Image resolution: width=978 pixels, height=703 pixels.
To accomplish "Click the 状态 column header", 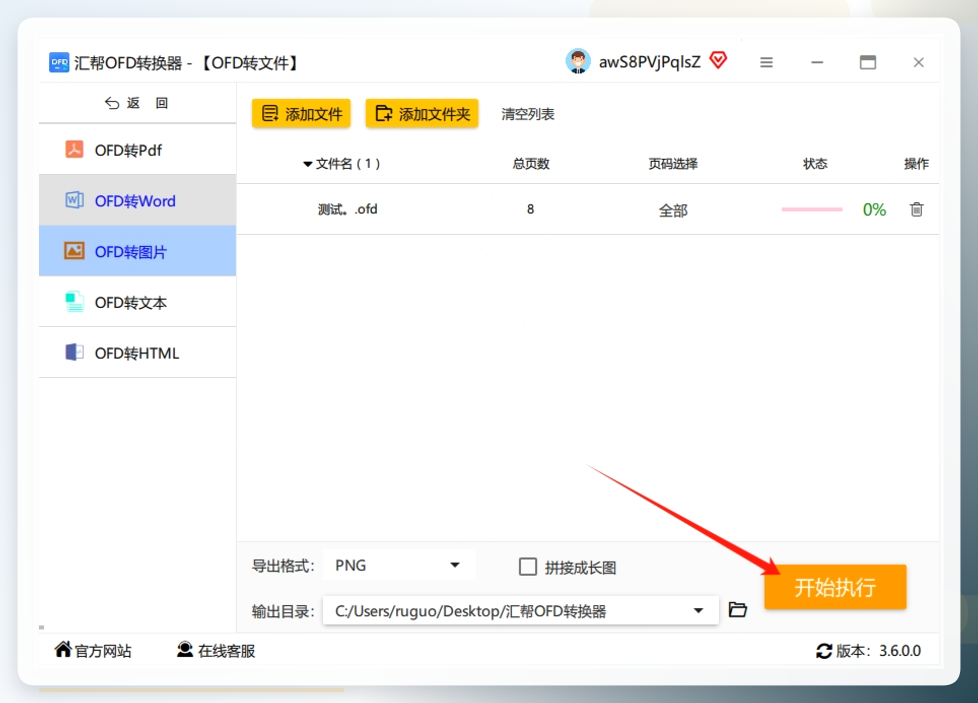I will [815, 164].
